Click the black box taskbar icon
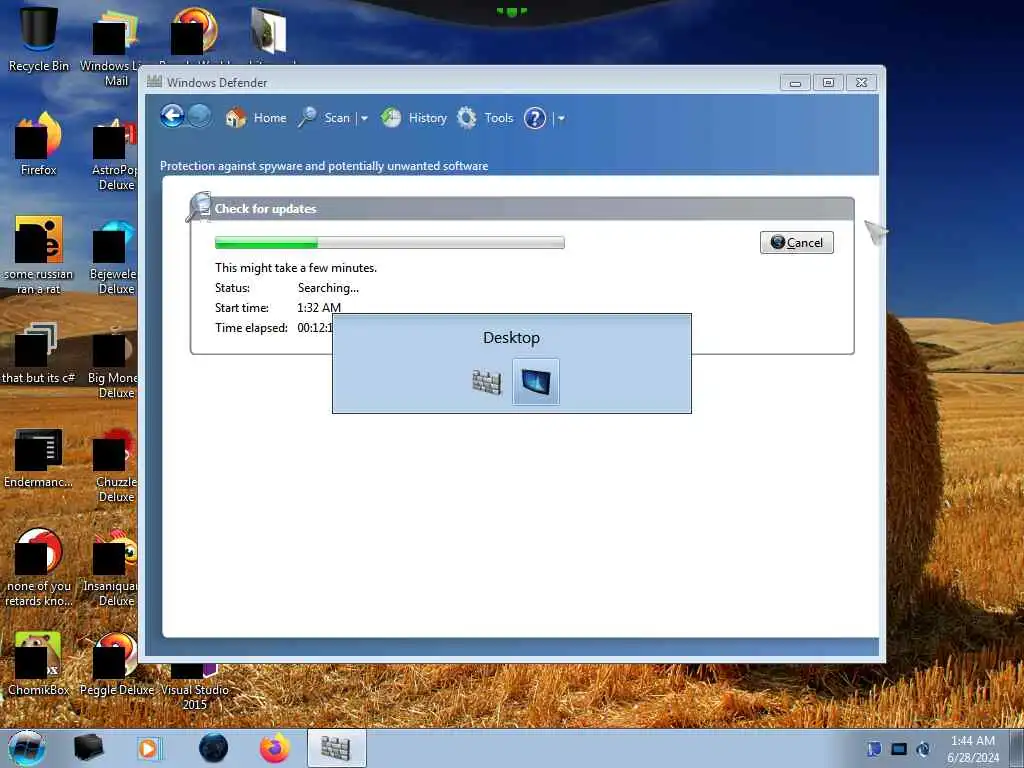The image size is (1024, 768). click(x=88, y=748)
